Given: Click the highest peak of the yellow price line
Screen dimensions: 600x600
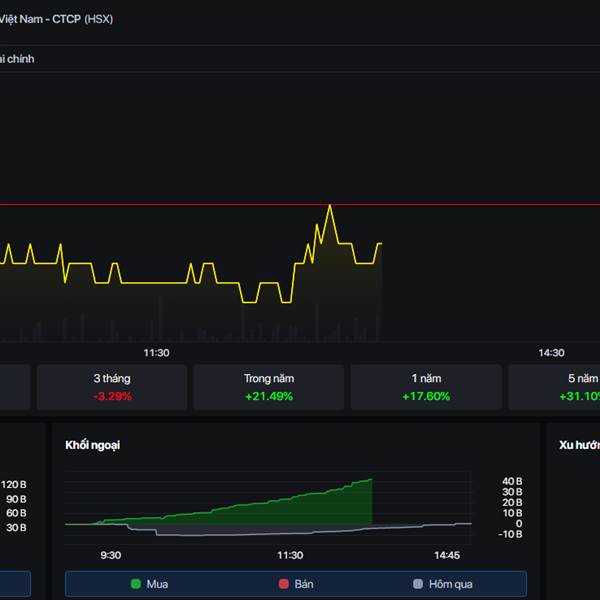Looking at the screenshot, I should pos(329,206).
